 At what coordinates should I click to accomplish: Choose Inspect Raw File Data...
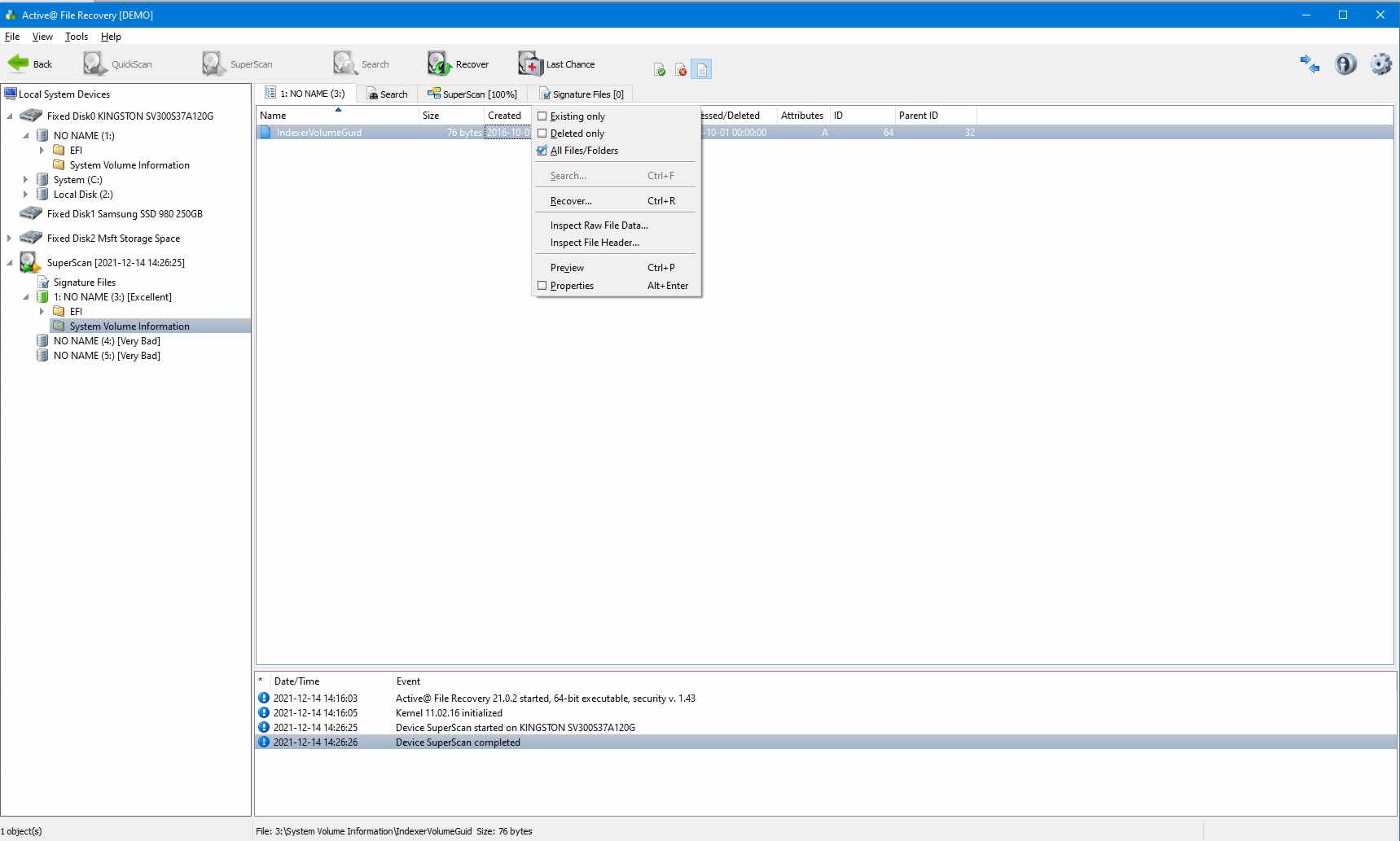pos(617,226)
